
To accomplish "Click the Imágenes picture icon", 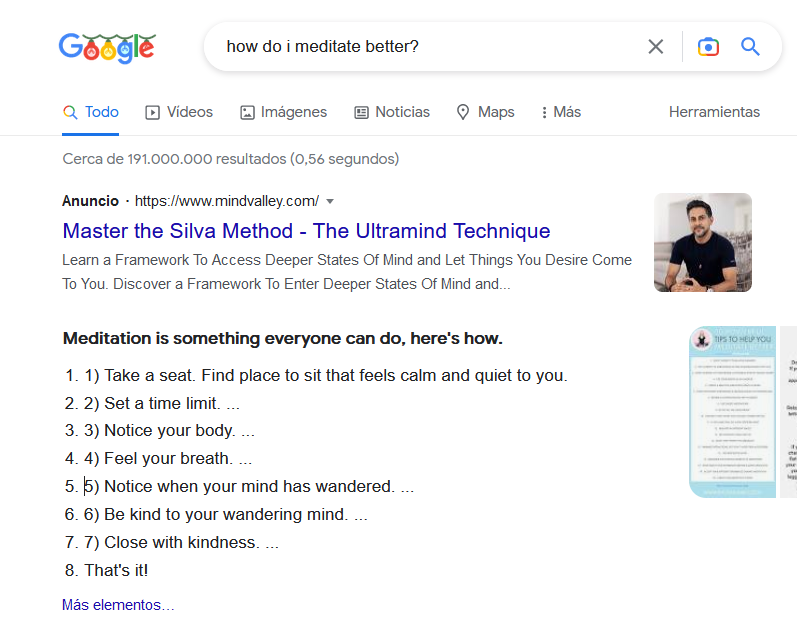I will [247, 113].
